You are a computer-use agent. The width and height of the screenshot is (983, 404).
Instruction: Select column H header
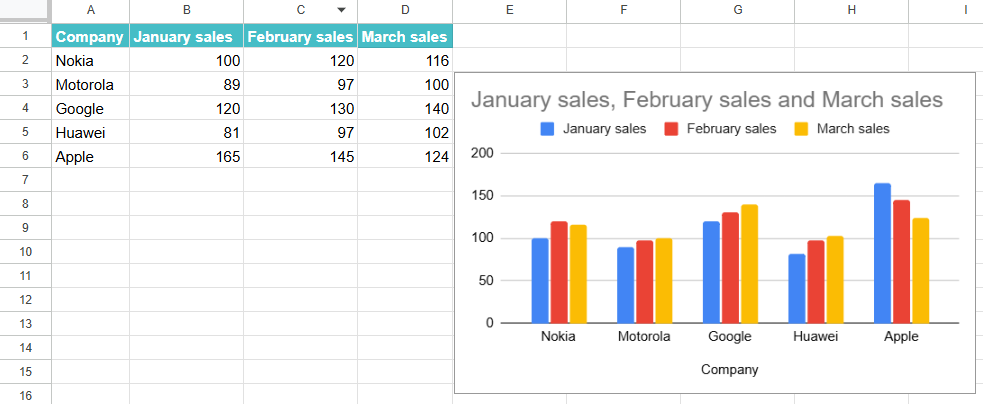tap(851, 10)
